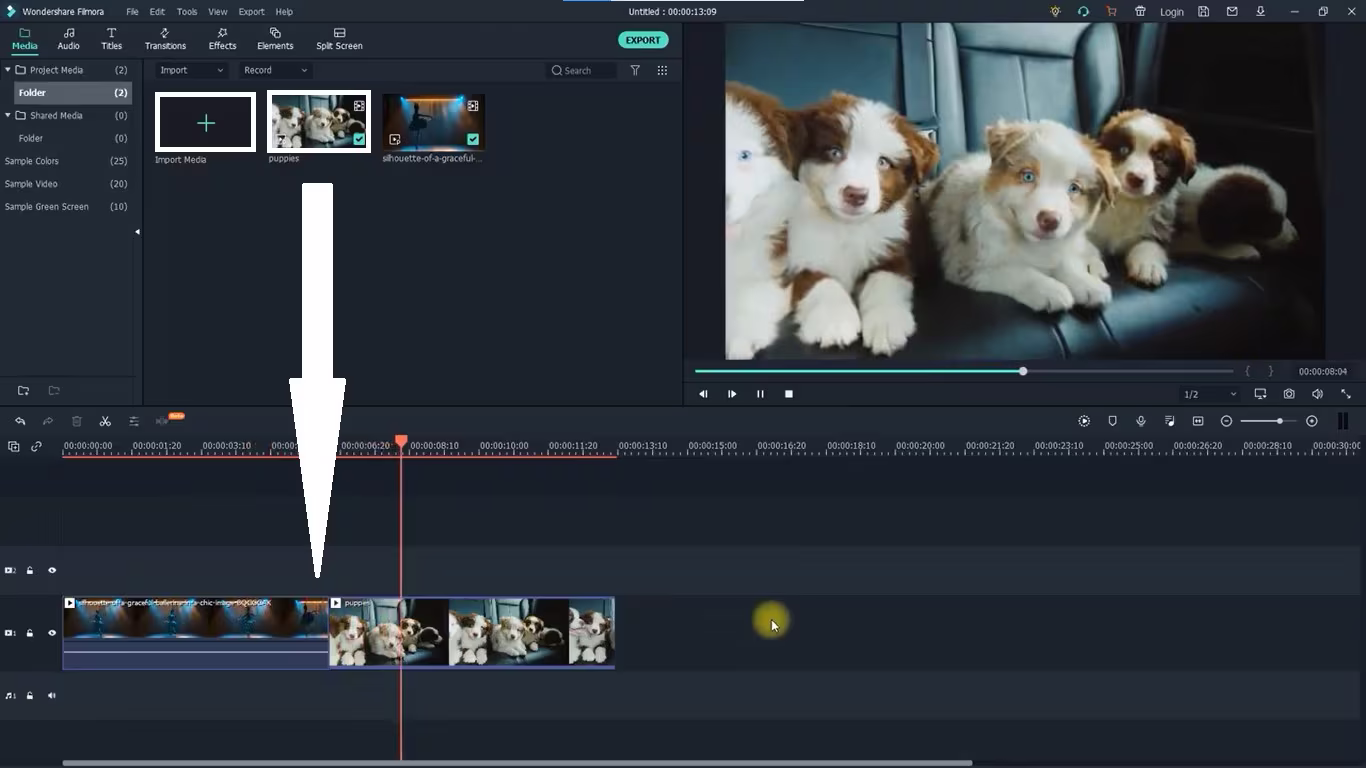The height and width of the screenshot is (768, 1366).
Task: Click the EXPORT button
Action: coord(643,40)
